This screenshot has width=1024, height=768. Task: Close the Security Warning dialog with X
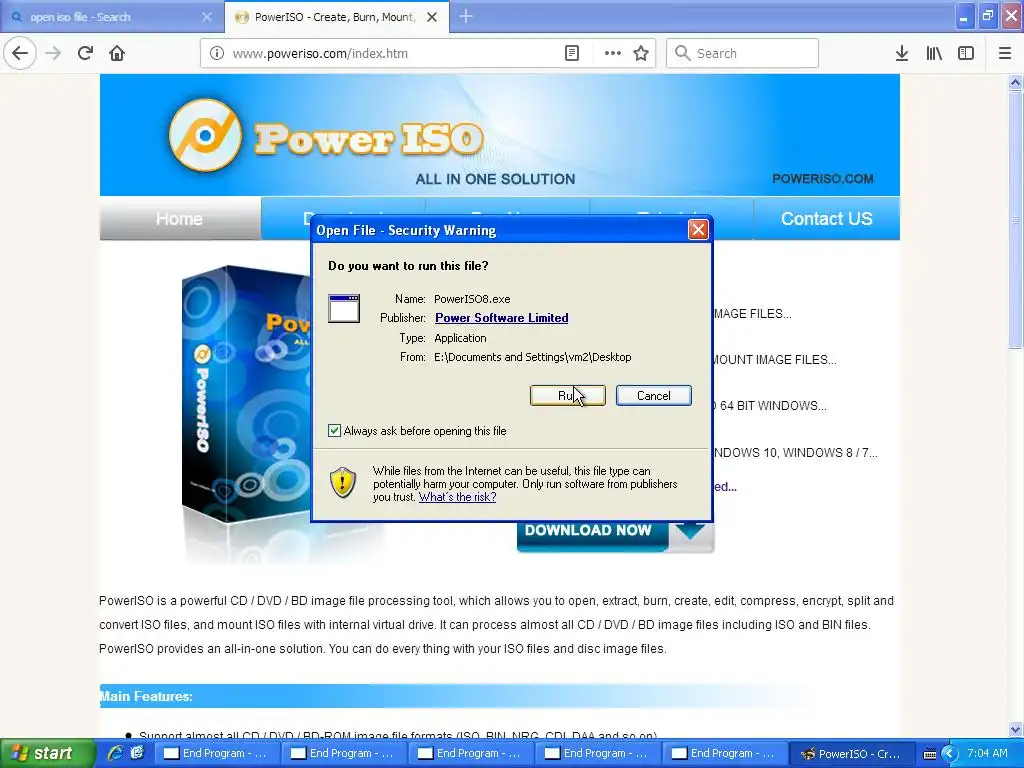coord(698,229)
